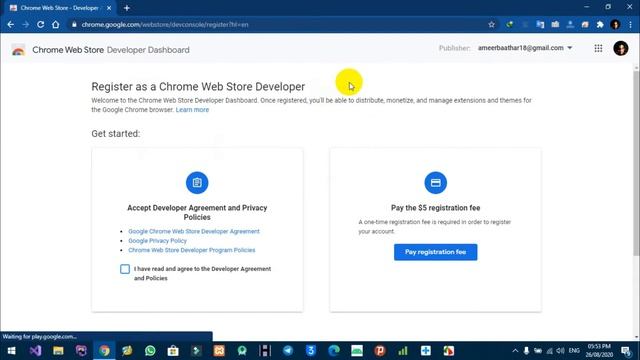Open File Explorer from the taskbar
This screenshot has width=640, height=360.
pyautogui.click(x=58, y=351)
